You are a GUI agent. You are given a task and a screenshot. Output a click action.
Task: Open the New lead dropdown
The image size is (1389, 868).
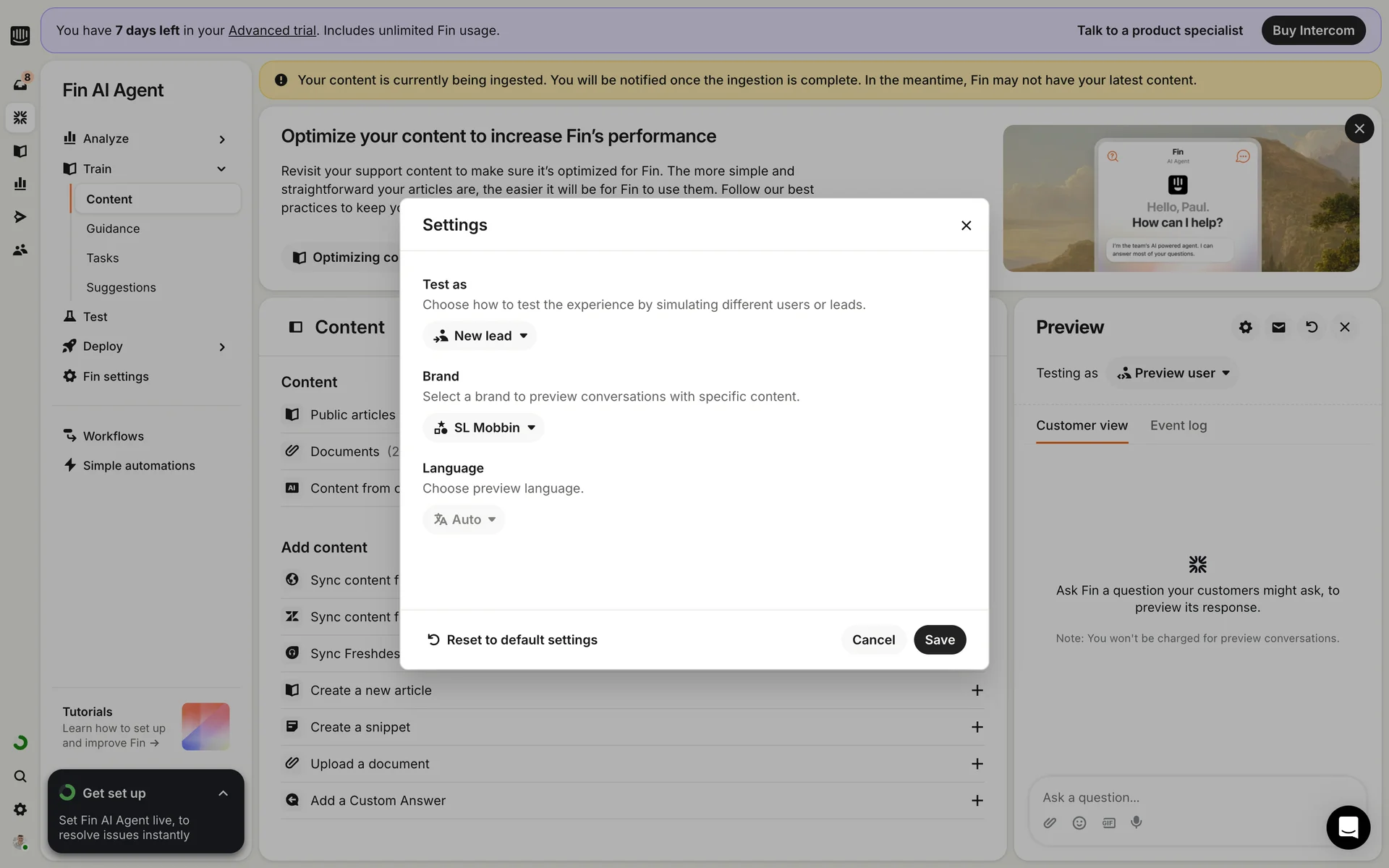480,336
